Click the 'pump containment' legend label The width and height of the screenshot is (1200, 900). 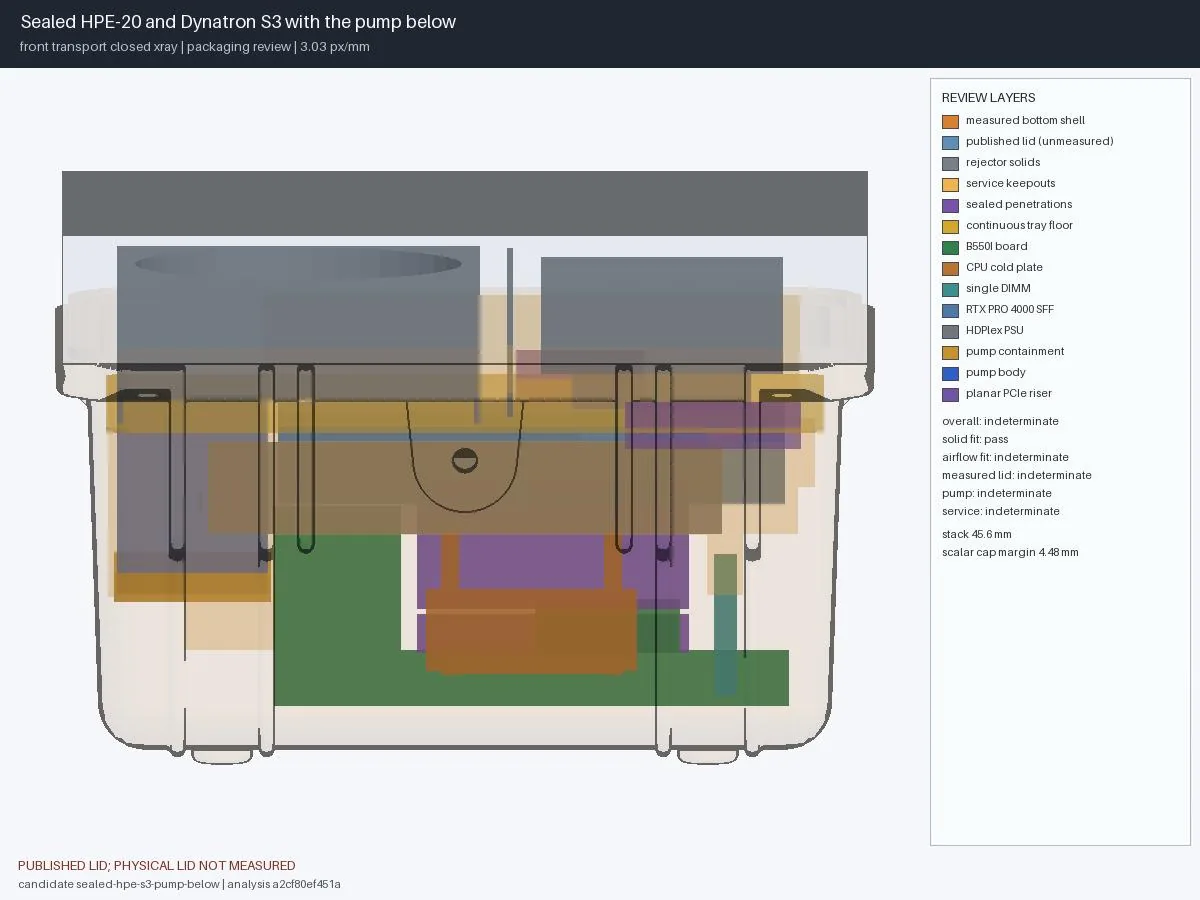(x=1015, y=351)
